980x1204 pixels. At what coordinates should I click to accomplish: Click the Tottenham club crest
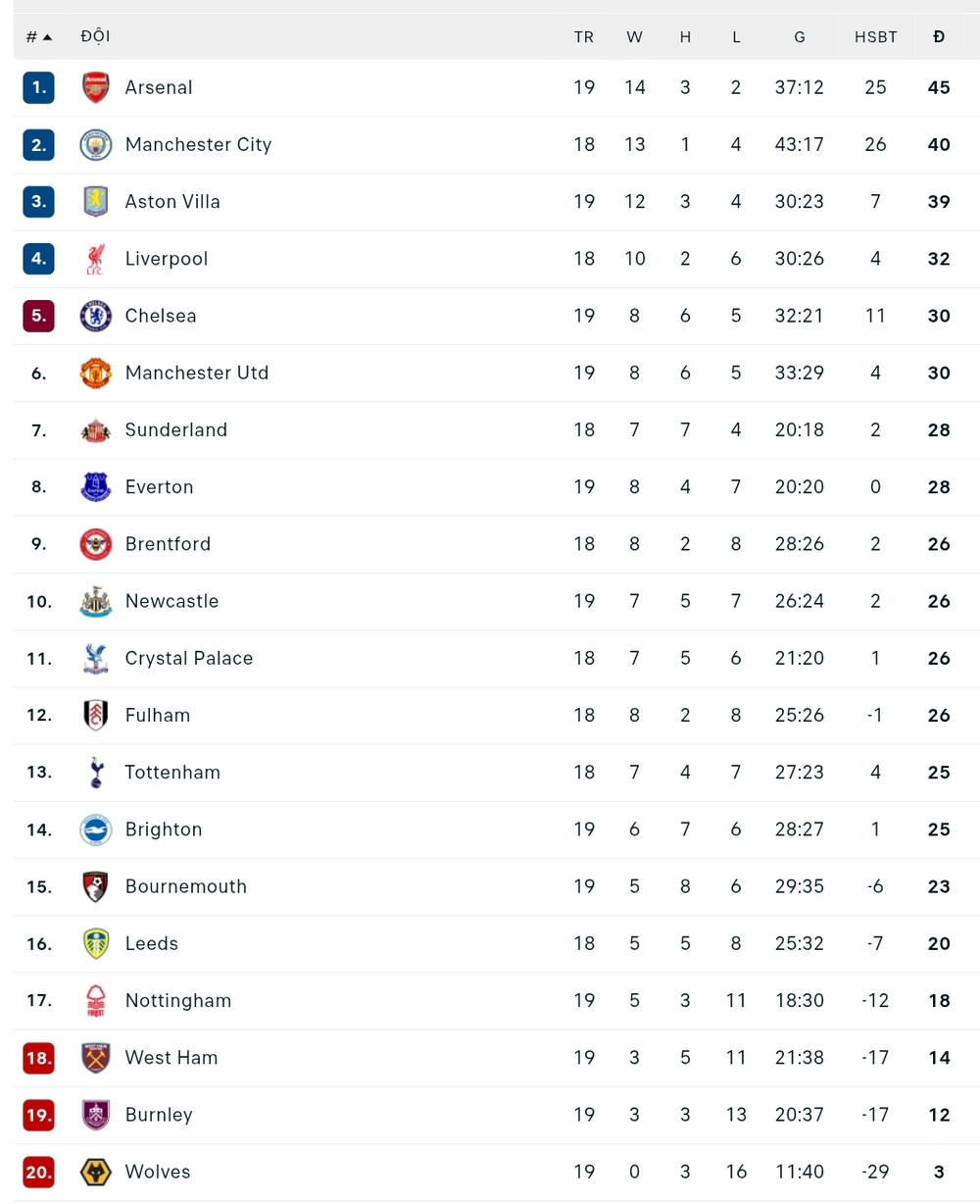(95, 772)
